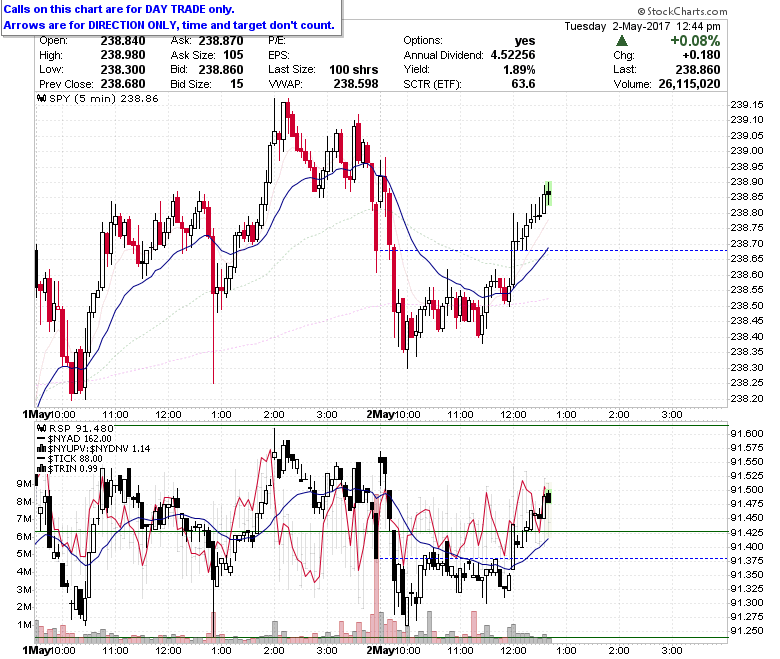This screenshot has width=780, height=659.
Task: Click the $NYAD line legend marker
Action: tap(41, 439)
